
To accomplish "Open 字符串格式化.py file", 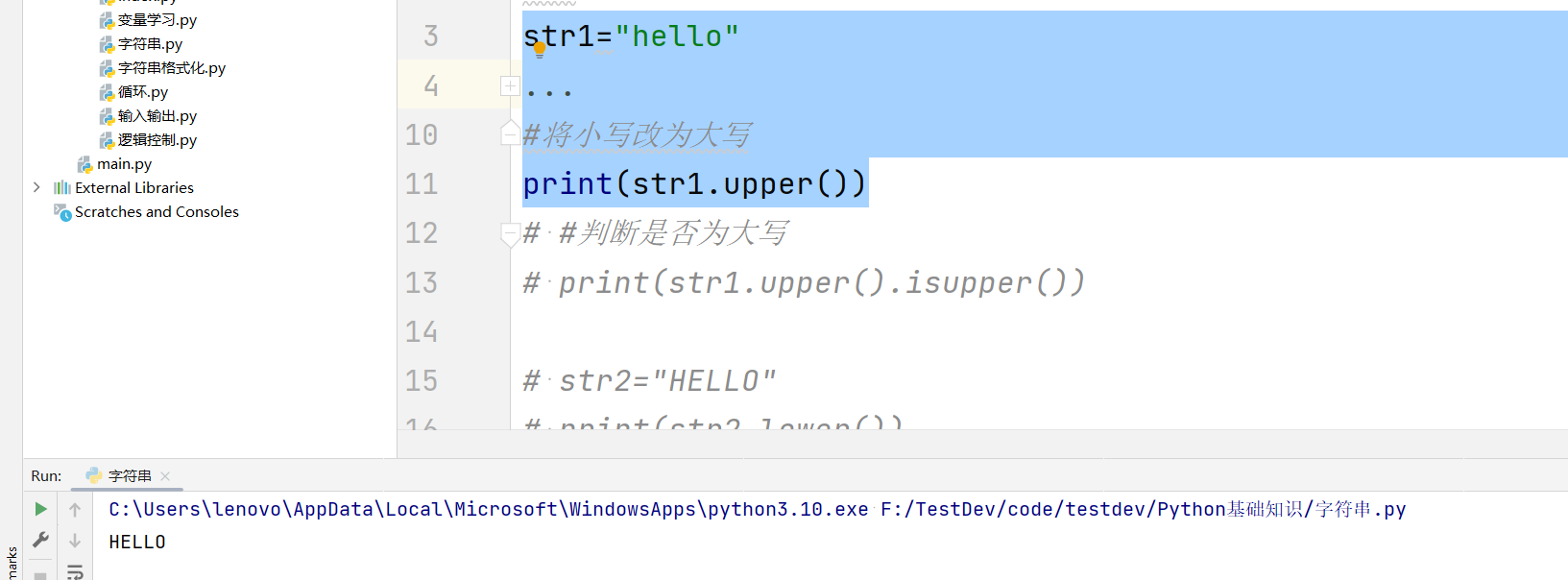I will coord(171,68).
